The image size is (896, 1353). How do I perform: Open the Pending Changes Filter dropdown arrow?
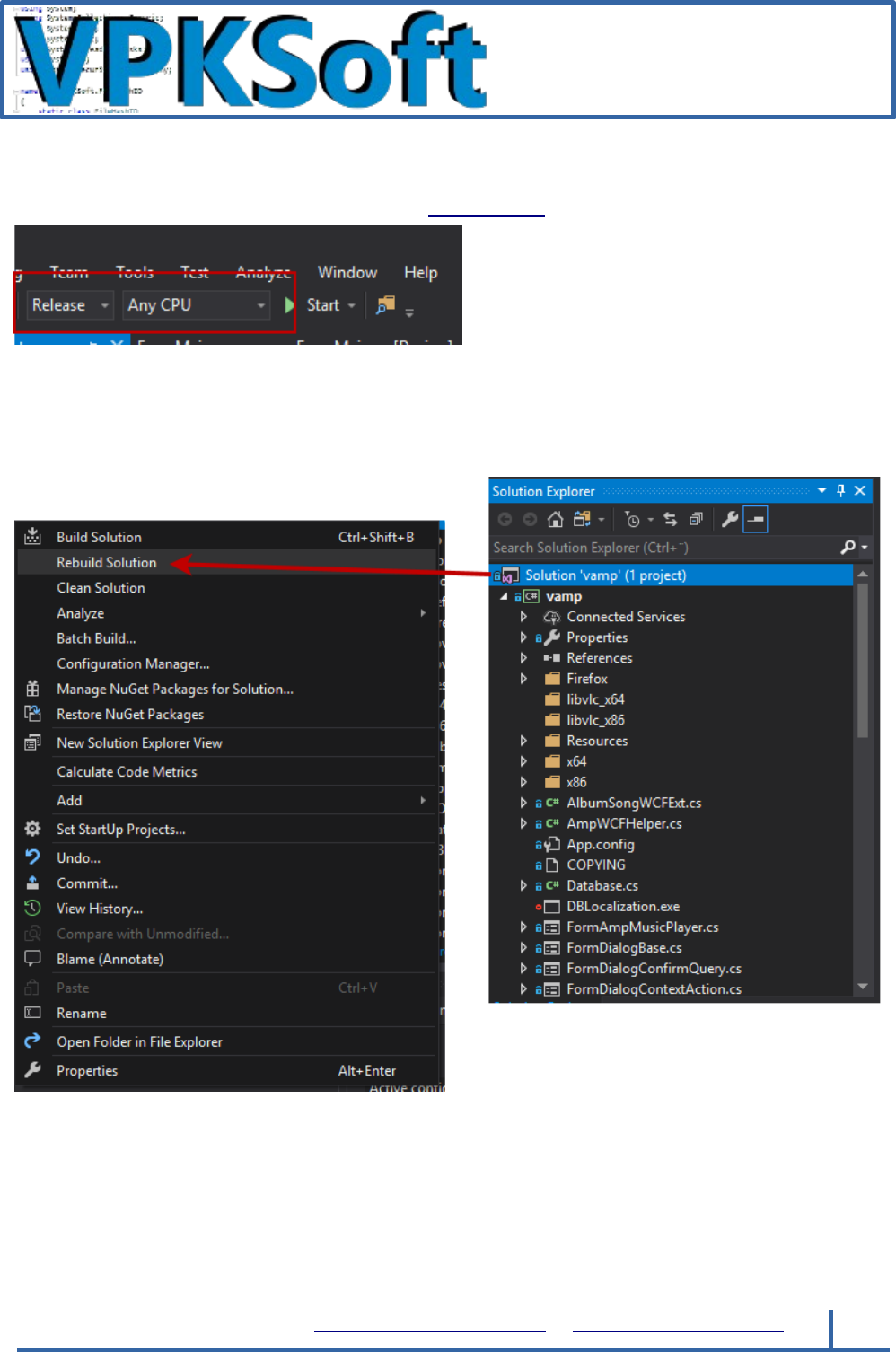(x=650, y=520)
